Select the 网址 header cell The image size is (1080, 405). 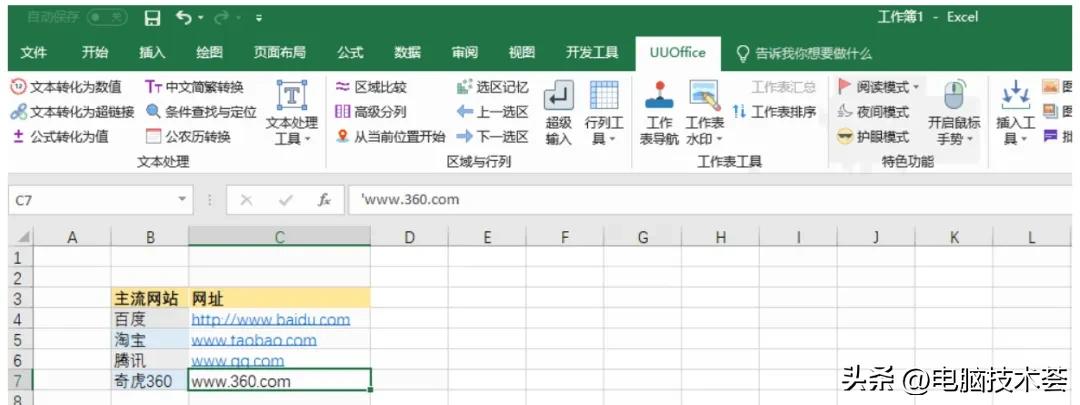tap(279, 298)
